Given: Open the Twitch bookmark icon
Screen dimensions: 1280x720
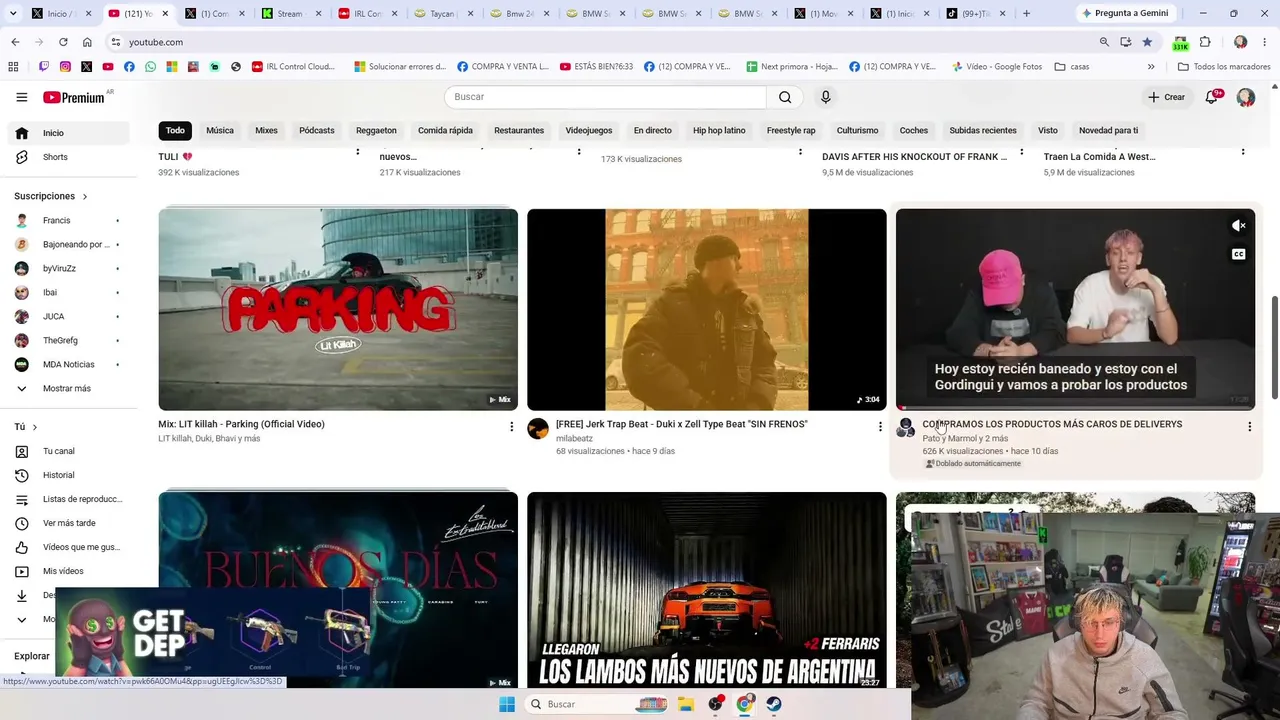Looking at the screenshot, I should tap(44, 67).
